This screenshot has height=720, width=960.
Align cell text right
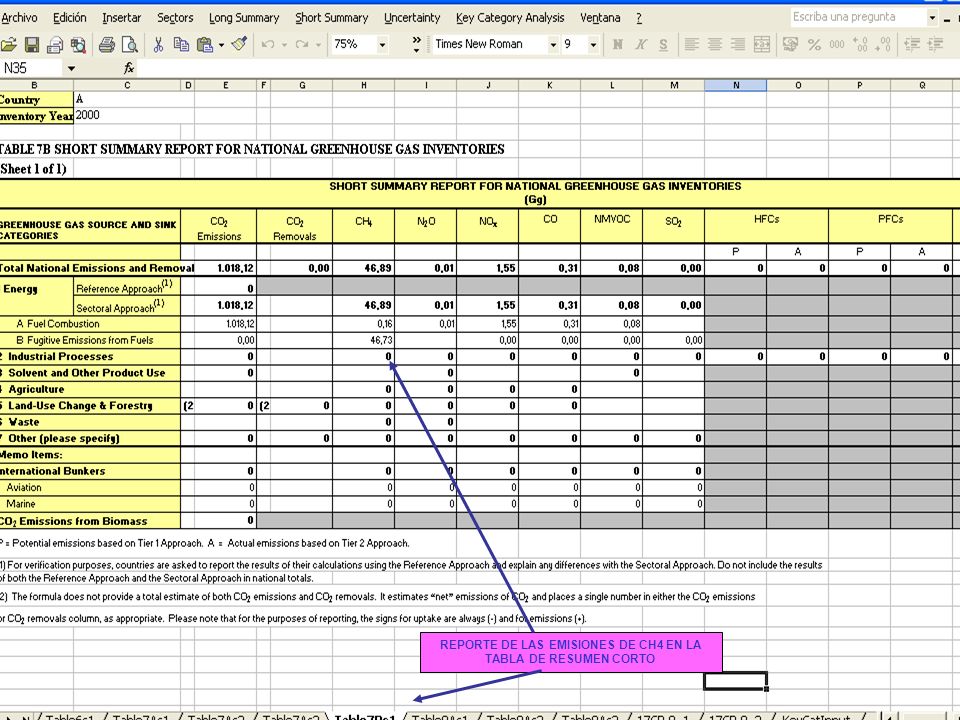click(738, 44)
